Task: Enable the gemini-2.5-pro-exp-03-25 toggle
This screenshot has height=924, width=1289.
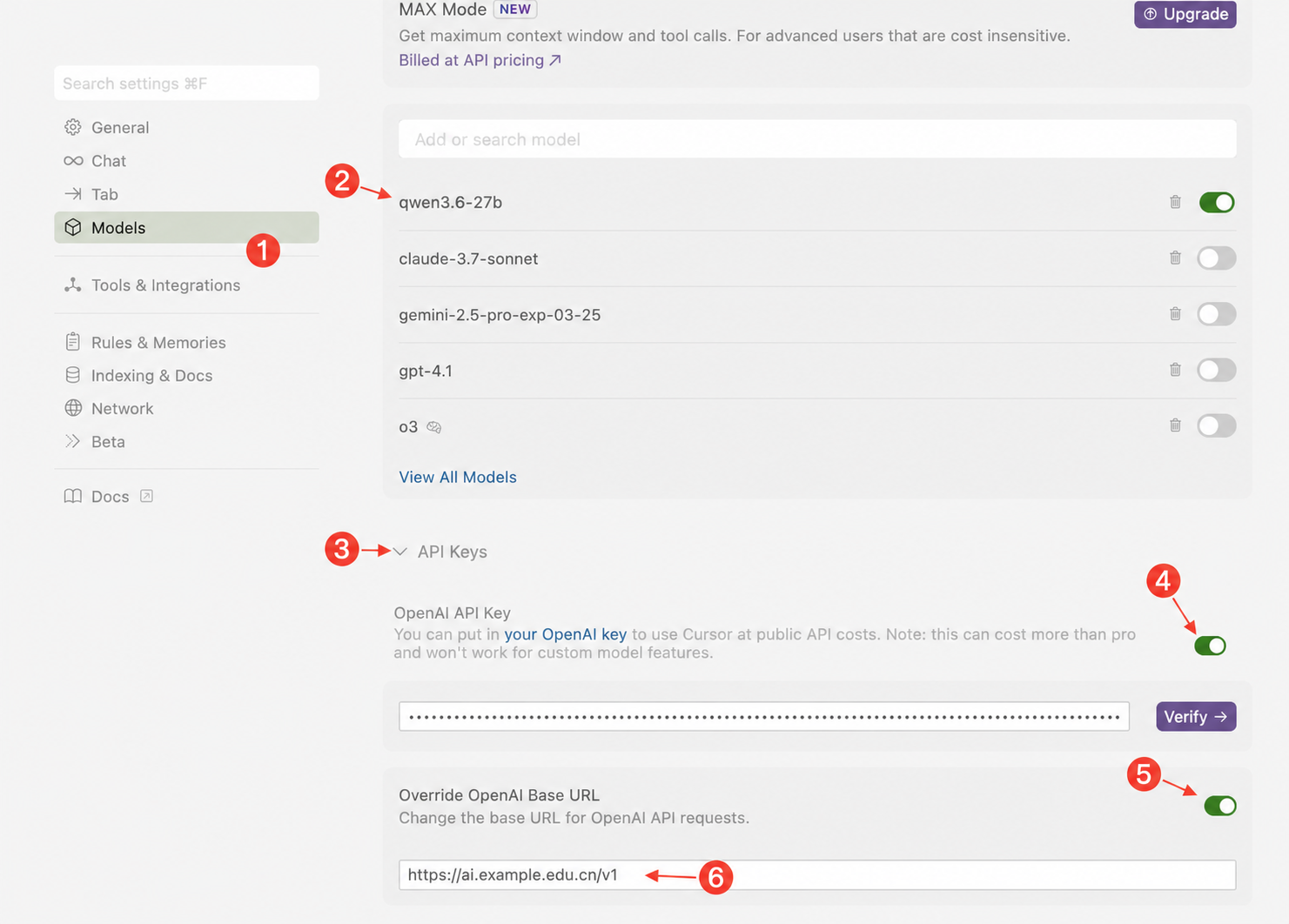Action: [x=1216, y=314]
